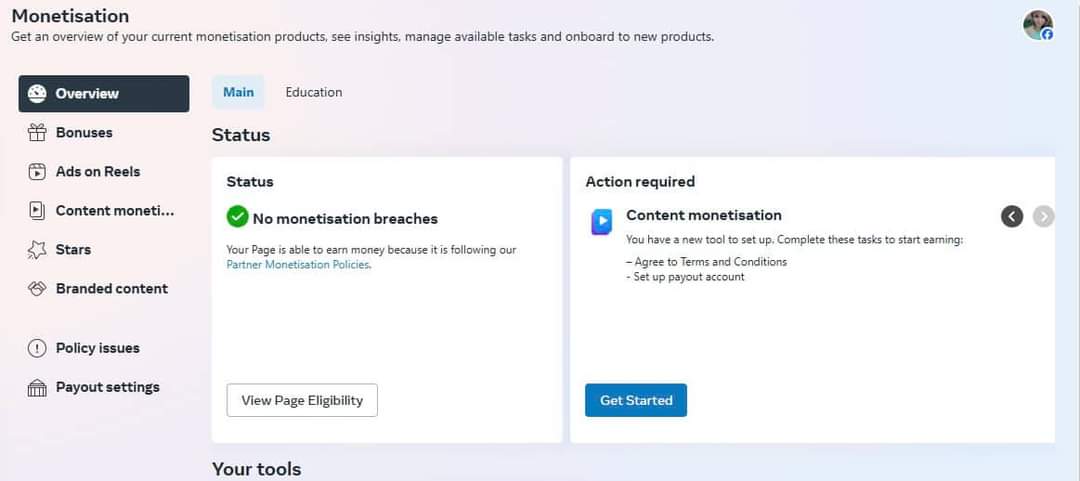Viewport: 1080px width, 481px height.
Task: Select Bonuses in the sidebar menu
Action: (x=84, y=133)
